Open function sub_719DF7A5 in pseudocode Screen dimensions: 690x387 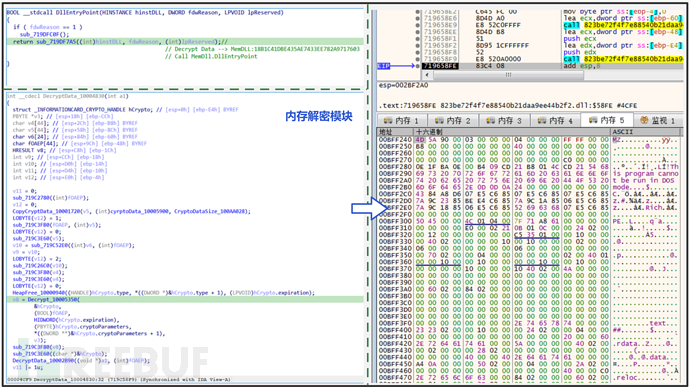(59, 42)
